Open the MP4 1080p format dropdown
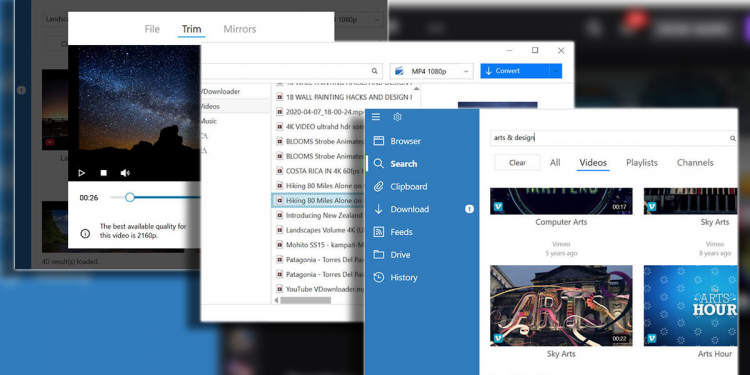 (x=431, y=71)
